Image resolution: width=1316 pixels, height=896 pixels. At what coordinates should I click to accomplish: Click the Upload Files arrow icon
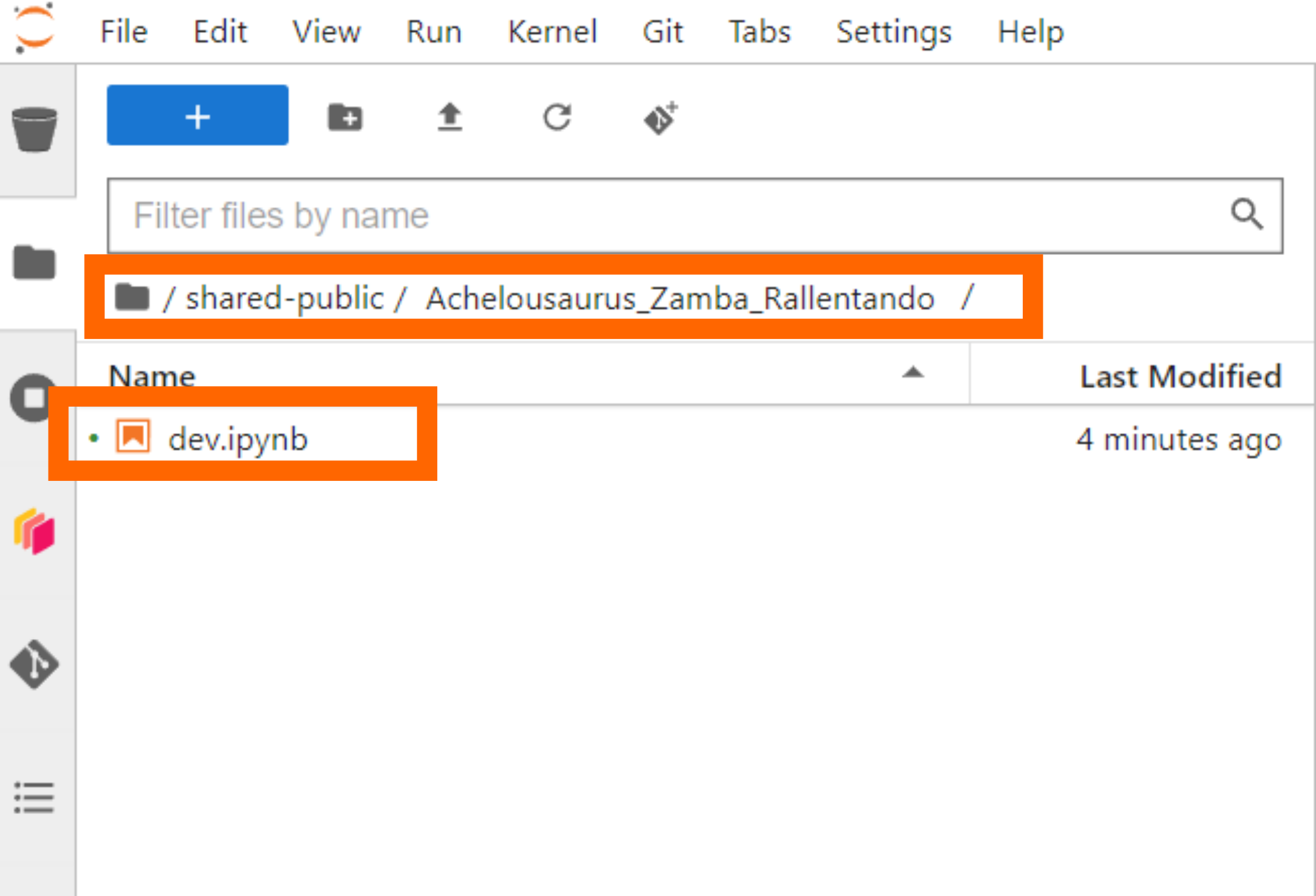point(449,117)
